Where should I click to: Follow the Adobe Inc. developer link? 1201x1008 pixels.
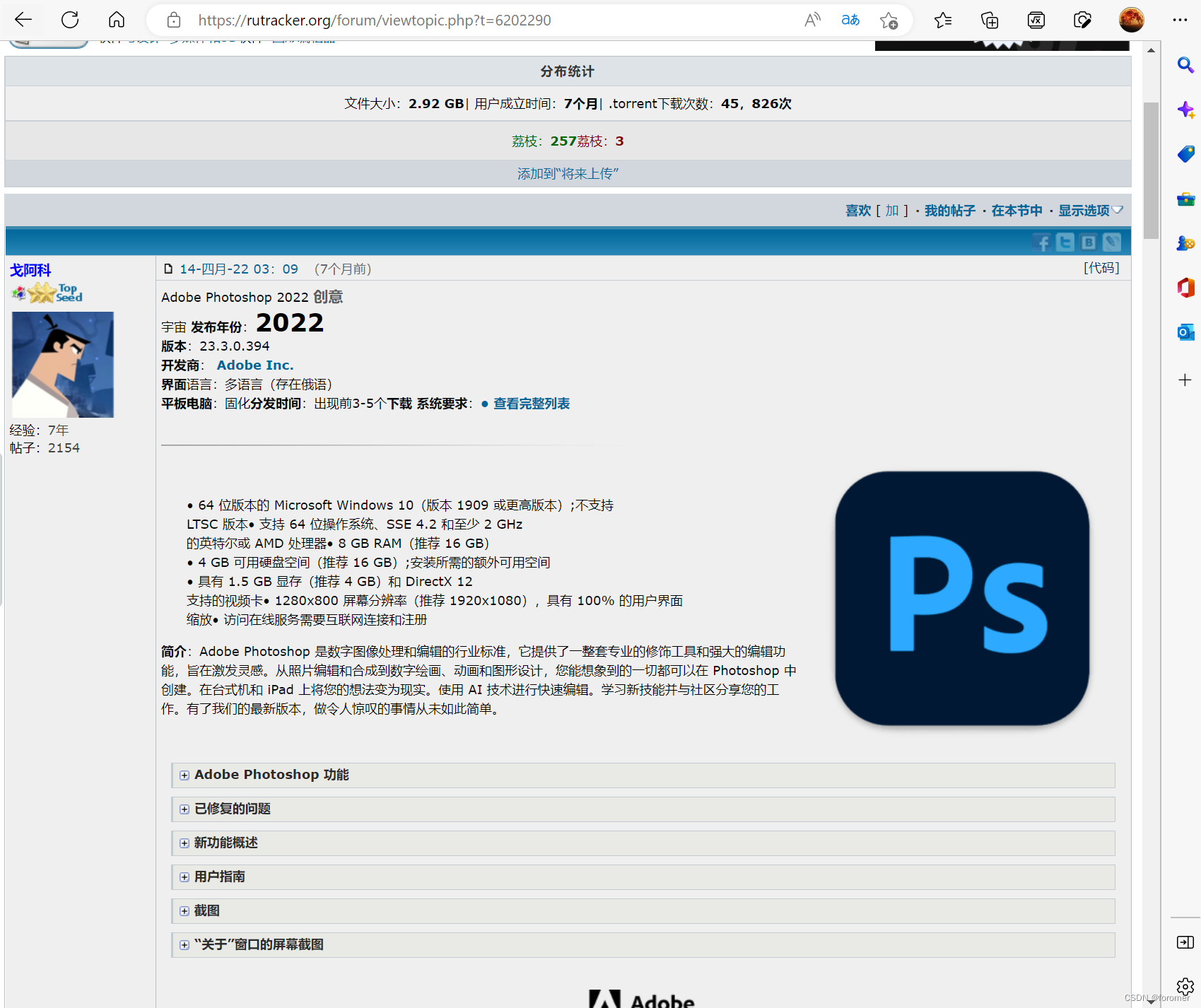pyautogui.click(x=254, y=365)
